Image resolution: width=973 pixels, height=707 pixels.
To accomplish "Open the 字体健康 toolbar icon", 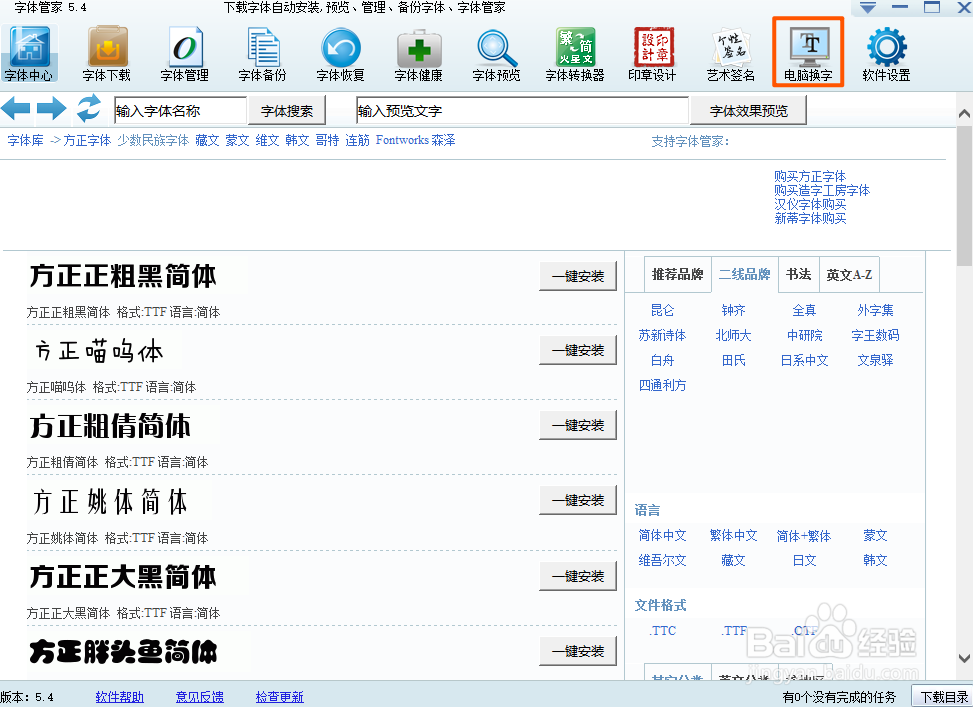I will [x=419, y=55].
